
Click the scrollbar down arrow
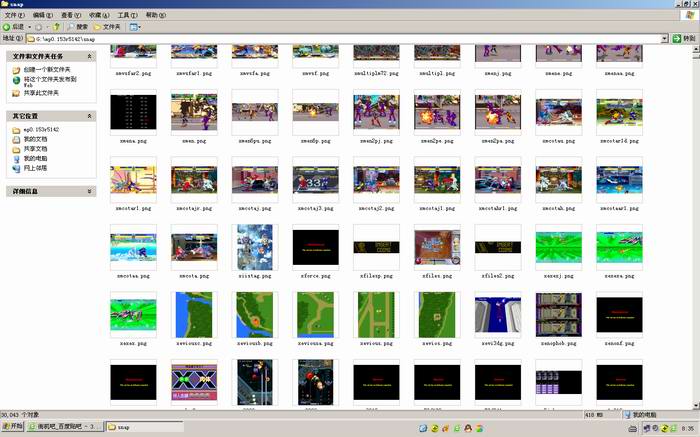point(696,405)
